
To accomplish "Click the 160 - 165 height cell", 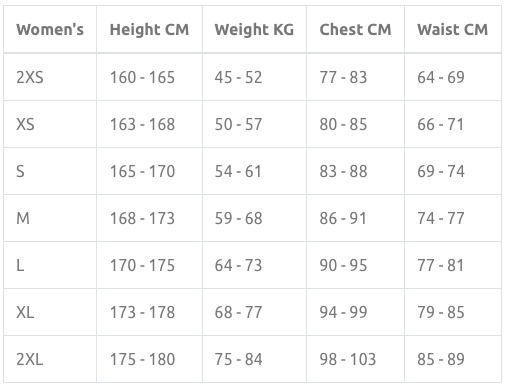I will (x=149, y=77).
